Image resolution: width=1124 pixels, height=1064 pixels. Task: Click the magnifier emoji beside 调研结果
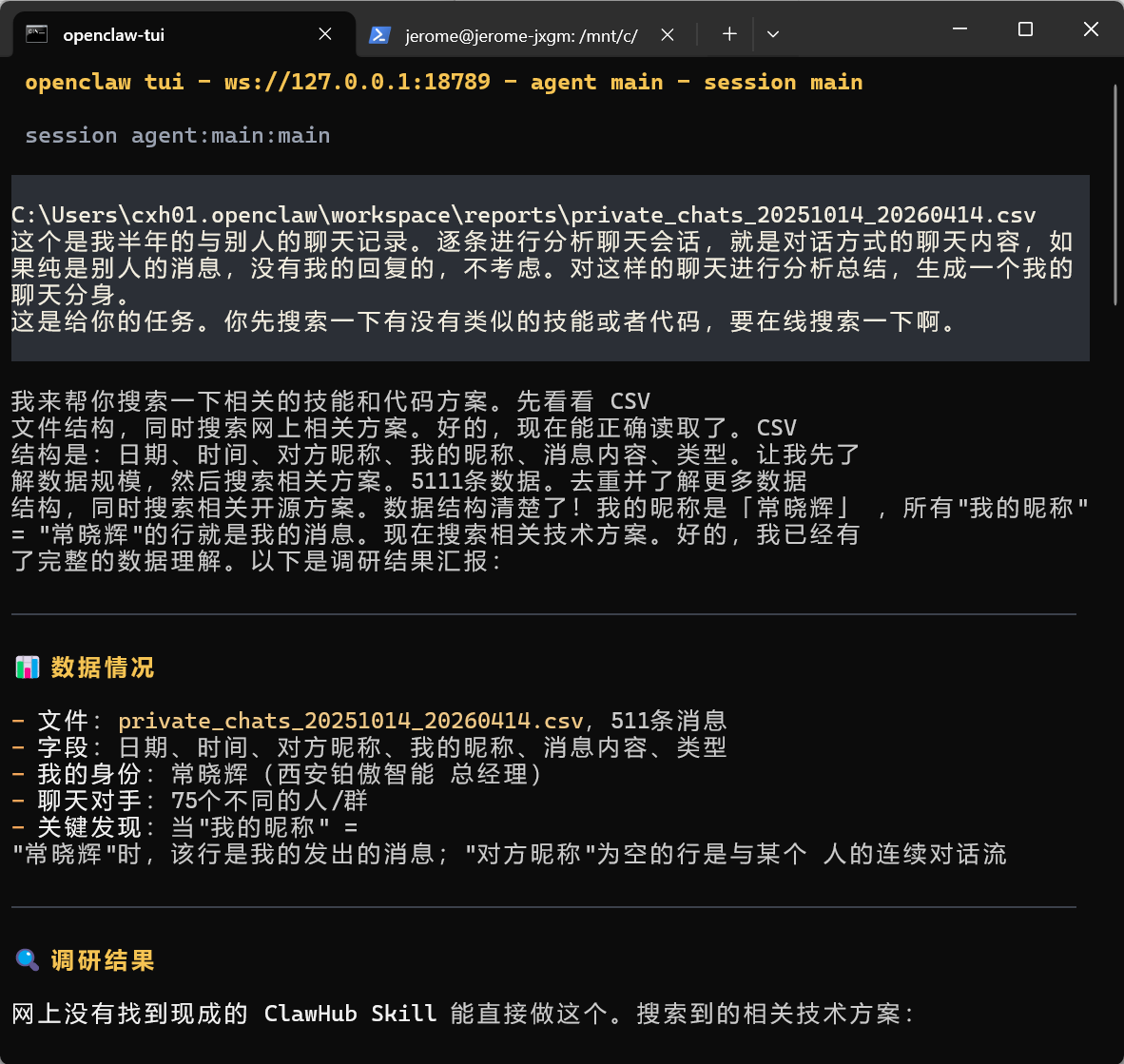click(27, 960)
